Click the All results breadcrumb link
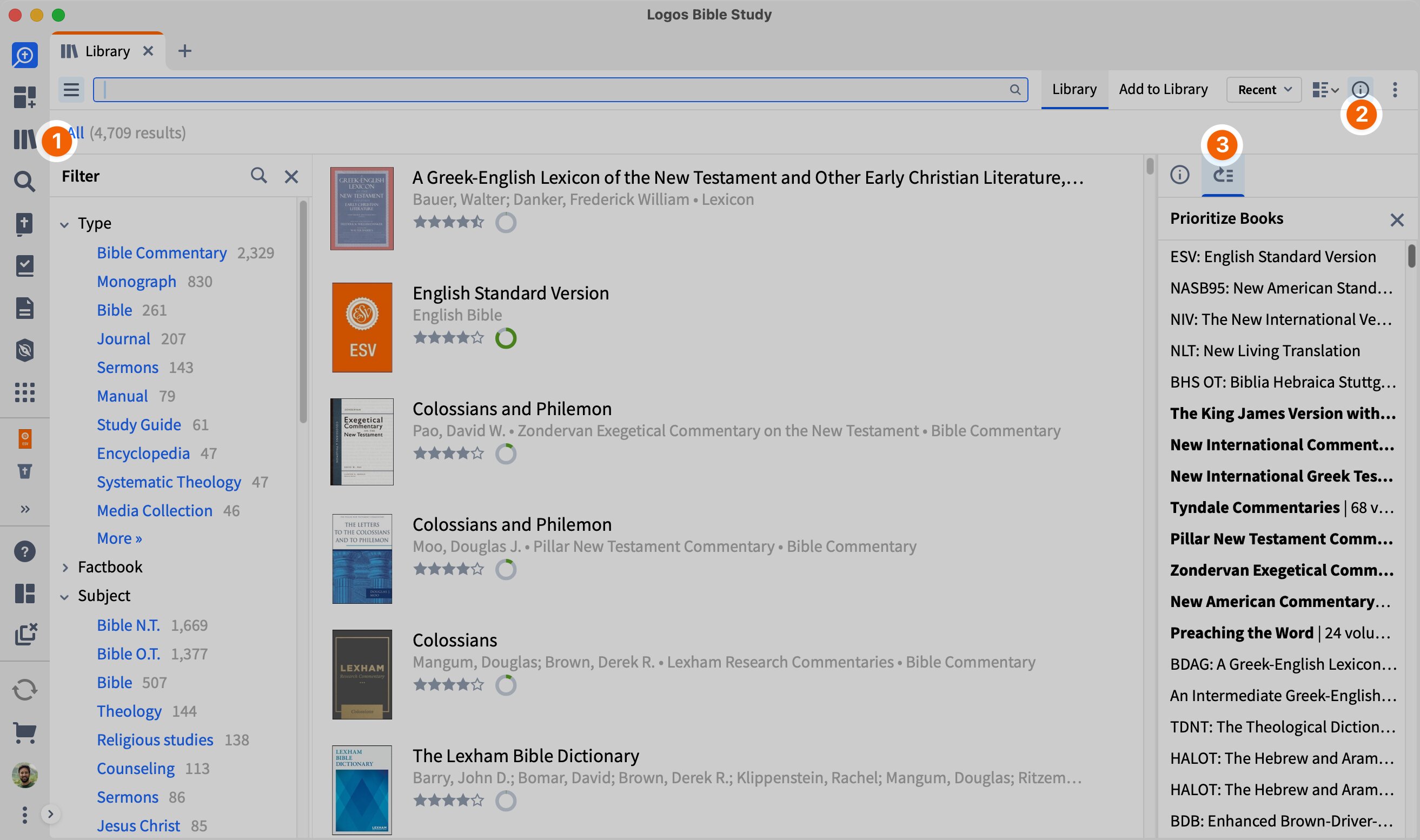 [x=75, y=132]
